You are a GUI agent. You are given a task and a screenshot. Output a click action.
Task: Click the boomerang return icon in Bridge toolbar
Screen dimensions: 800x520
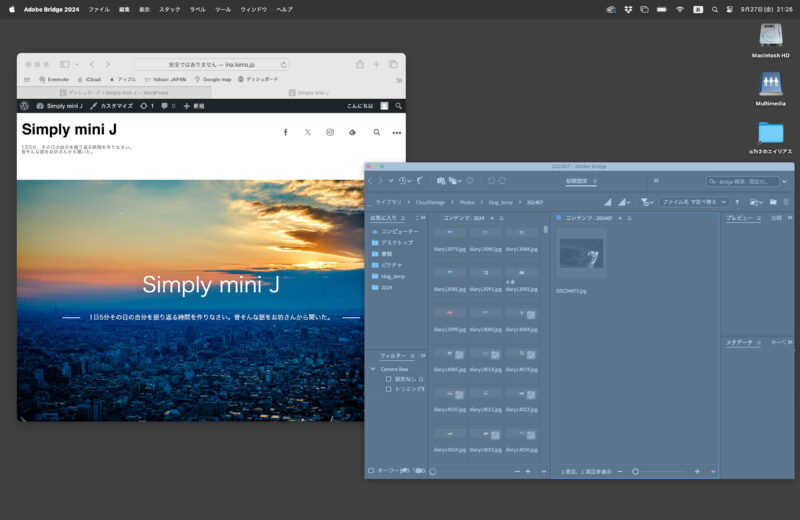(420, 181)
